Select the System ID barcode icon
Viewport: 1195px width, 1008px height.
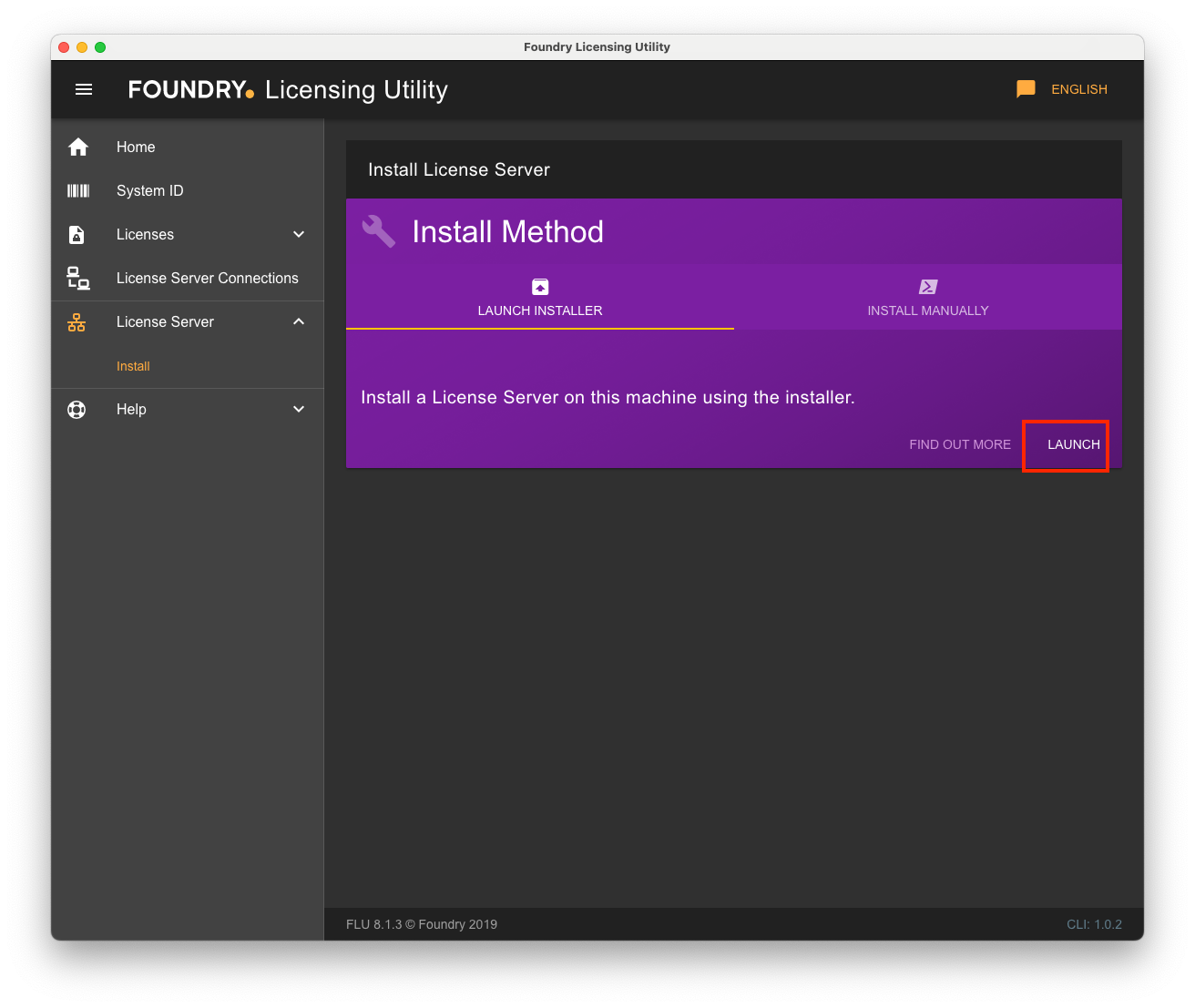(77, 190)
